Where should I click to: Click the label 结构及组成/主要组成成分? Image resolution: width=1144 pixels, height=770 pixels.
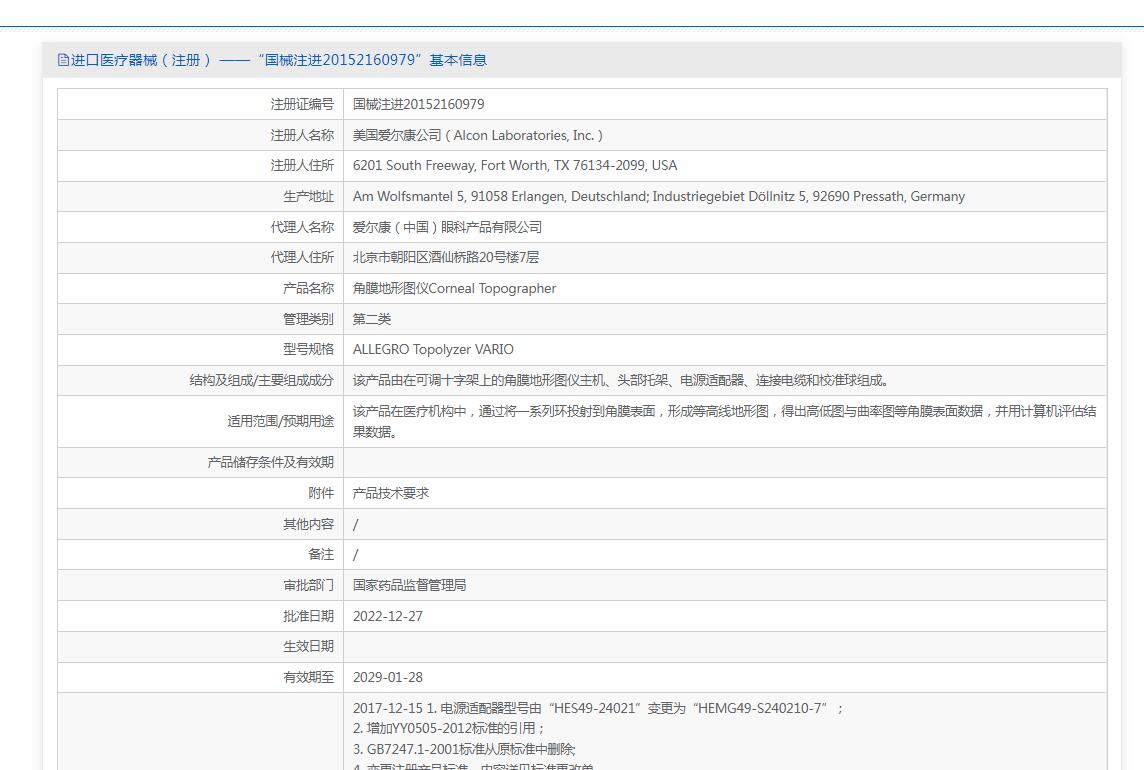pos(261,380)
